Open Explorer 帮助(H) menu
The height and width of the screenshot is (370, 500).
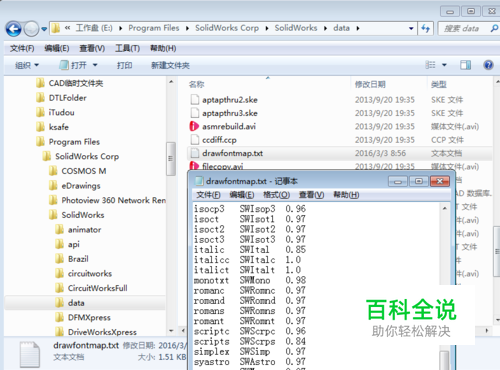(x=163, y=49)
